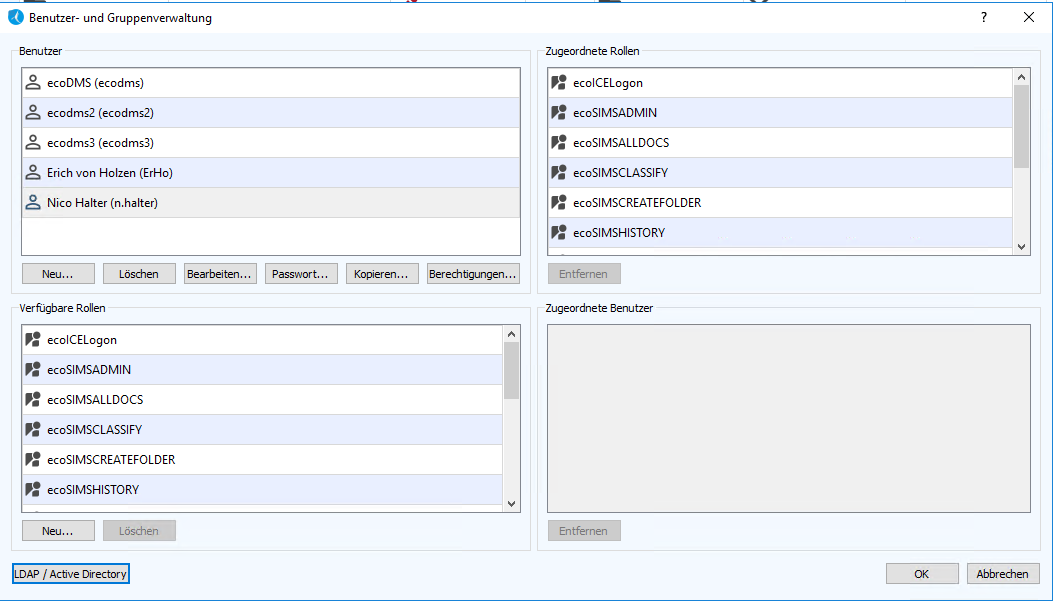
Task: Click role icon of ecoSIMSALLDOCS in Verfügbare Rollen
Action: [x=33, y=400]
